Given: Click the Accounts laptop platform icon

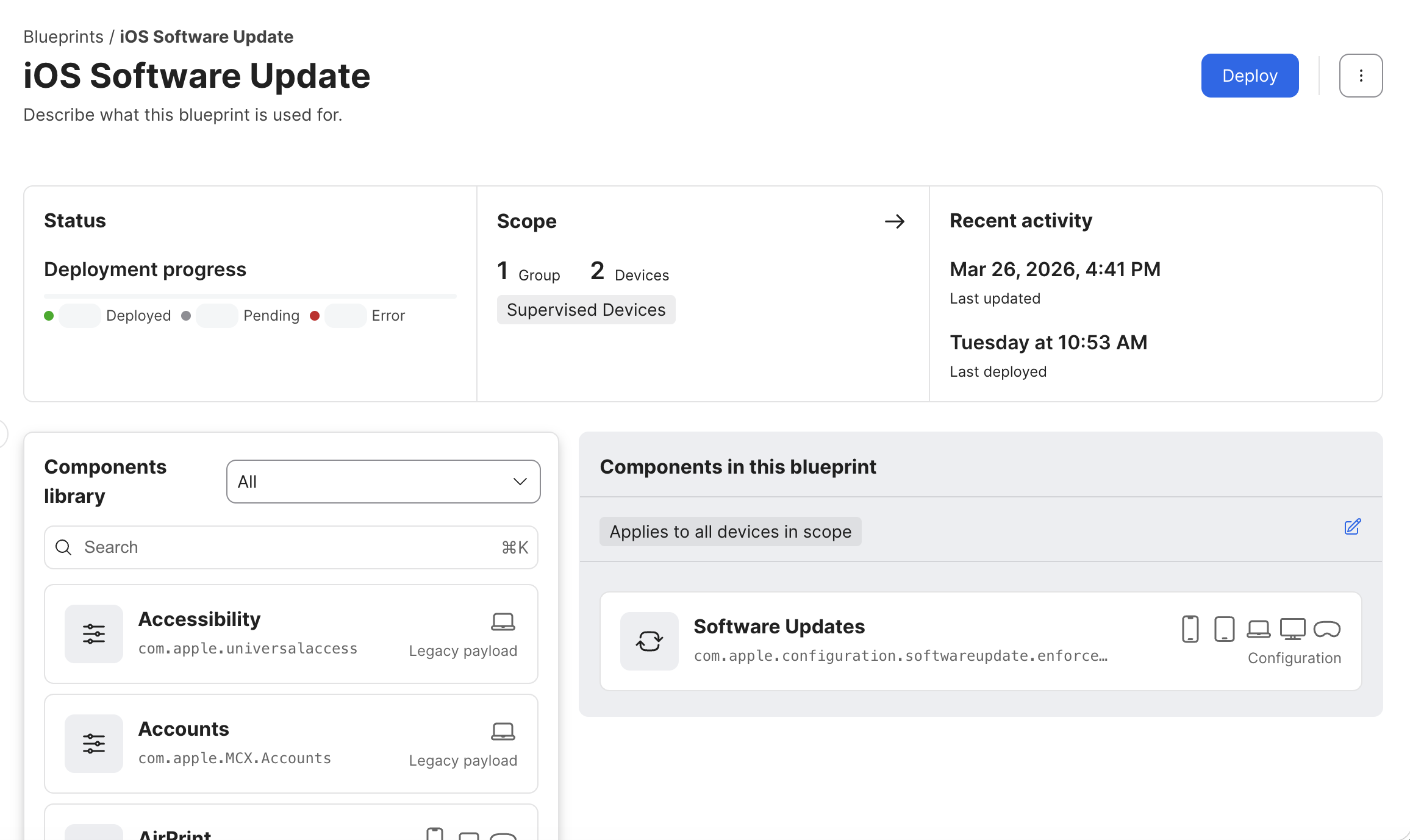Looking at the screenshot, I should coord(503,731).
